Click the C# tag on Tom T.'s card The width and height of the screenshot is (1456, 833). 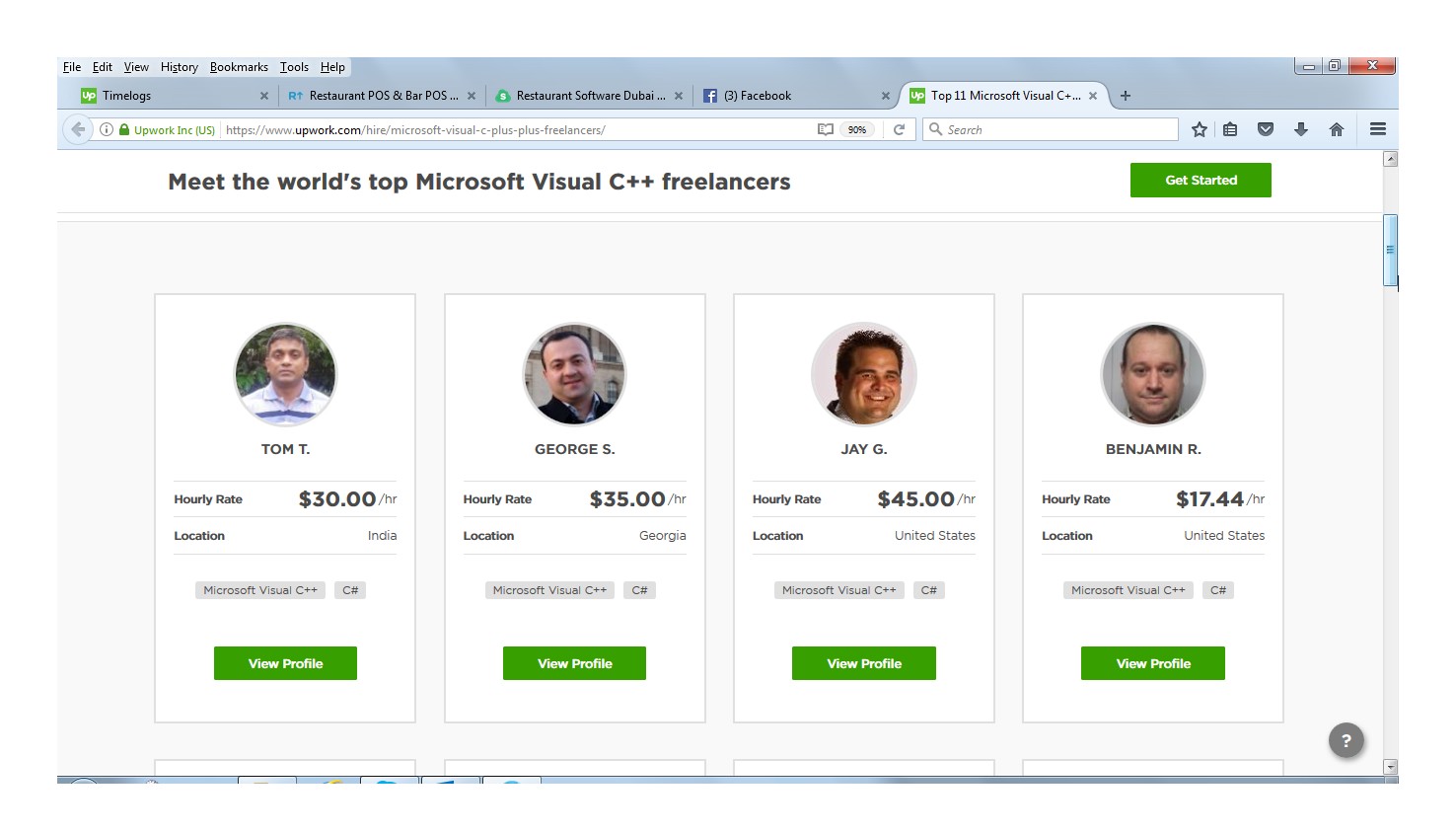pyautogui.click(x=350, y=590)
